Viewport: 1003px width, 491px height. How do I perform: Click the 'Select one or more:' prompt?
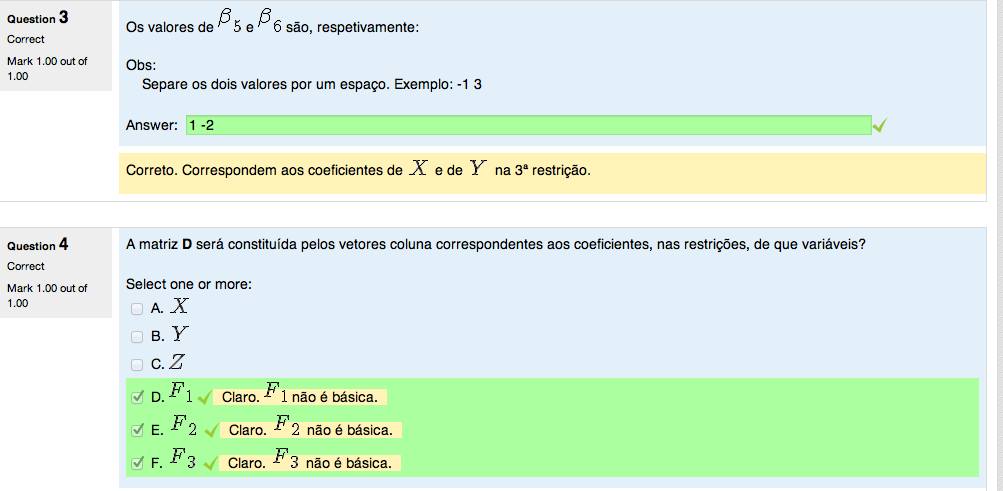189,284
